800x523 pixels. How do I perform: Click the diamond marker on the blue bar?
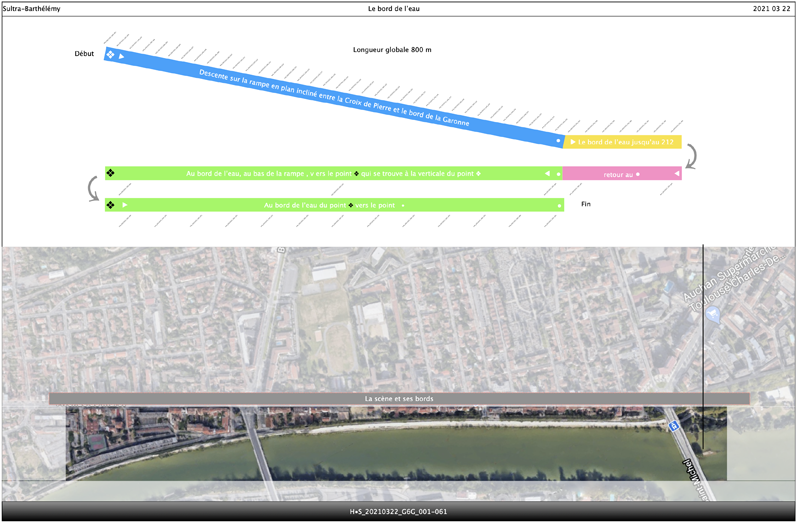pos(111,54)
